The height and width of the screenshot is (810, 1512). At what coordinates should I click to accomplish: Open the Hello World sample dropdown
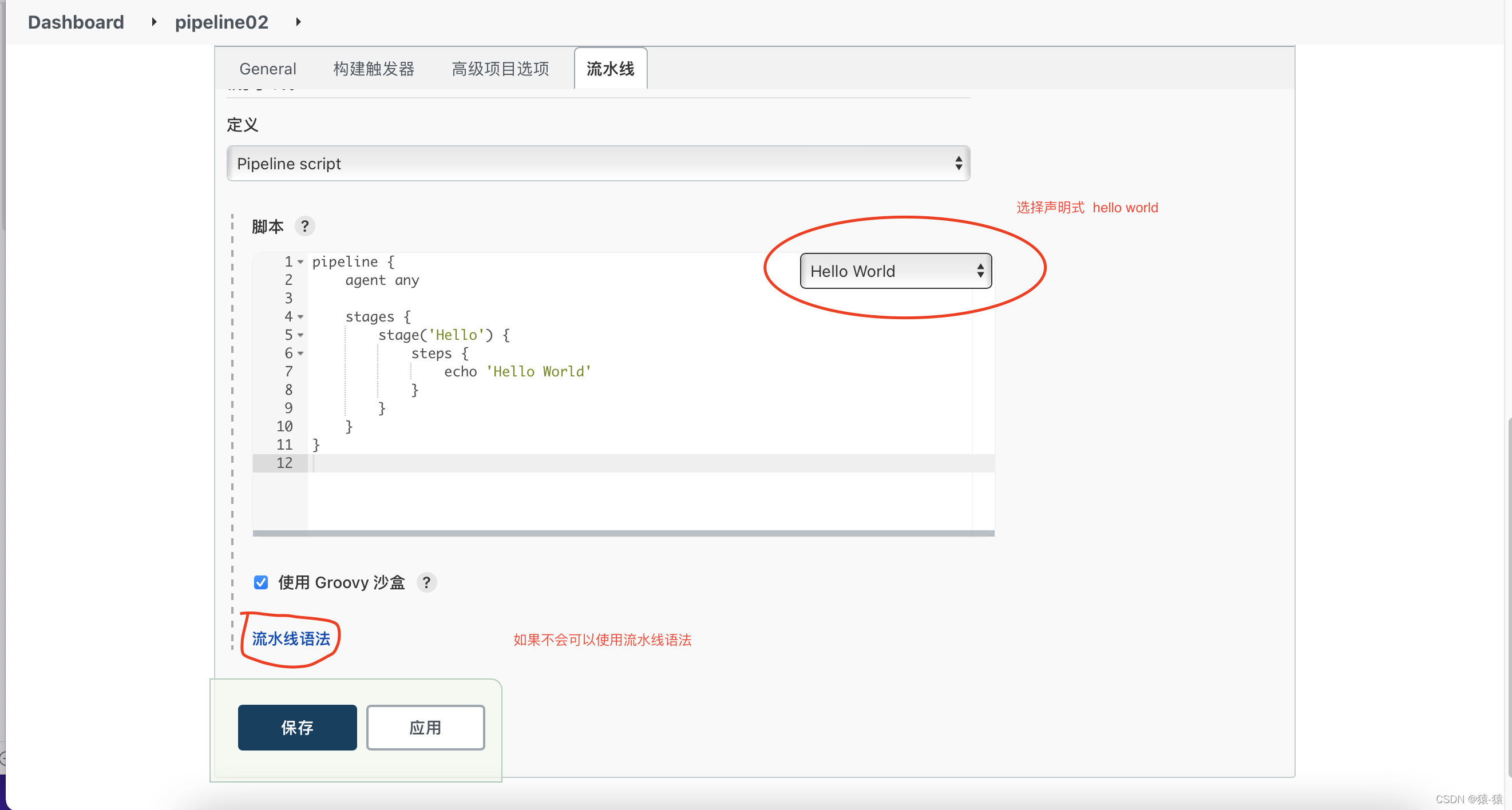point(895,271)
